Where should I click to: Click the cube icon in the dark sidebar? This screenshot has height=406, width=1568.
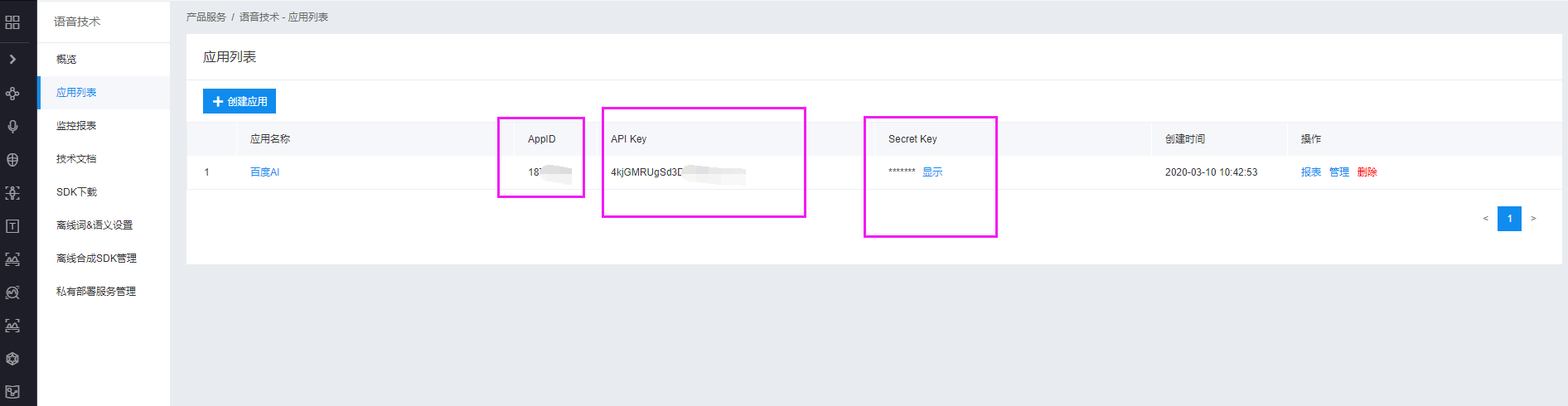pos(12,359)
